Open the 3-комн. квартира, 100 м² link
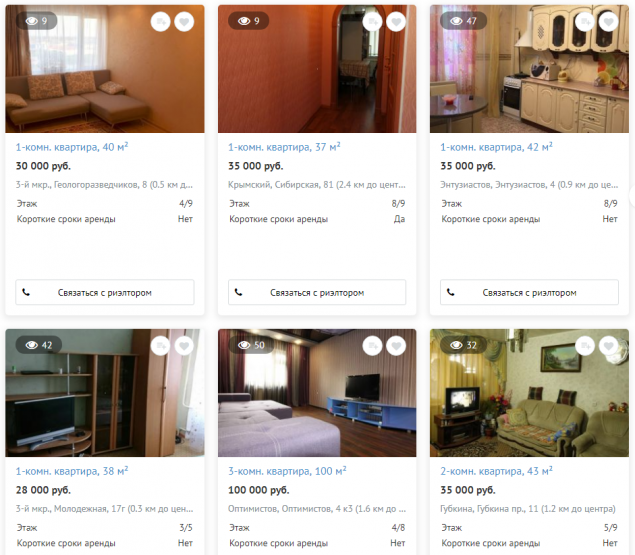Screen dimensions: 635x555 tap(287, 471)
